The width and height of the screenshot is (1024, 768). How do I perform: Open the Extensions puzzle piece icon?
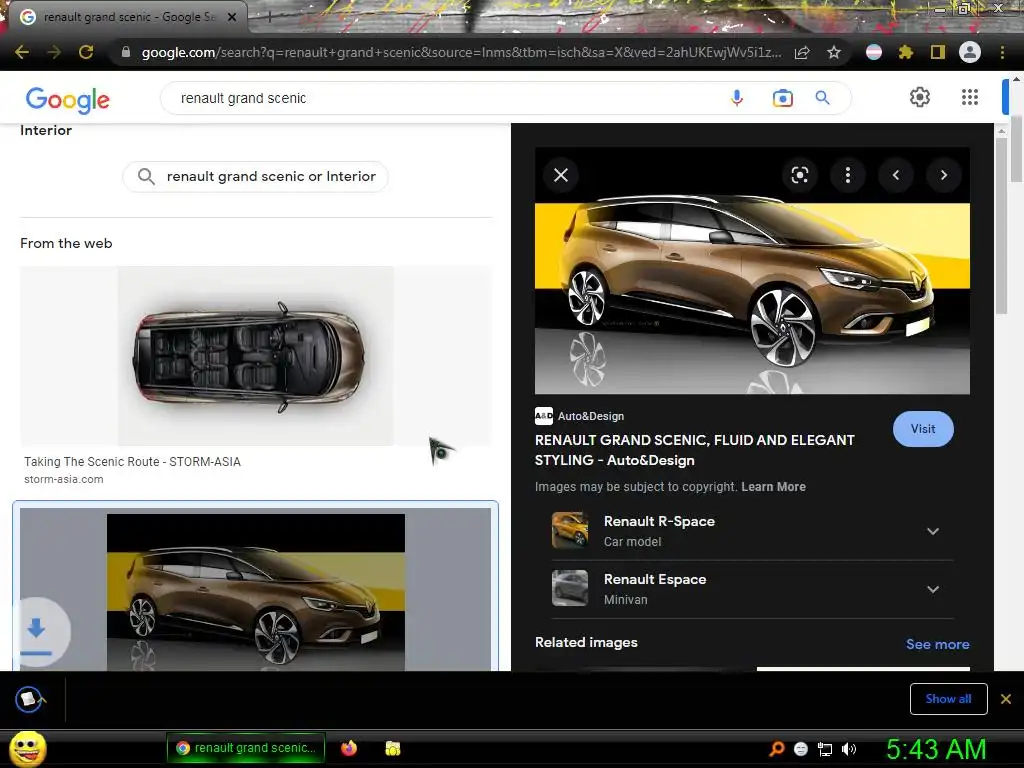tap(906, 52)
